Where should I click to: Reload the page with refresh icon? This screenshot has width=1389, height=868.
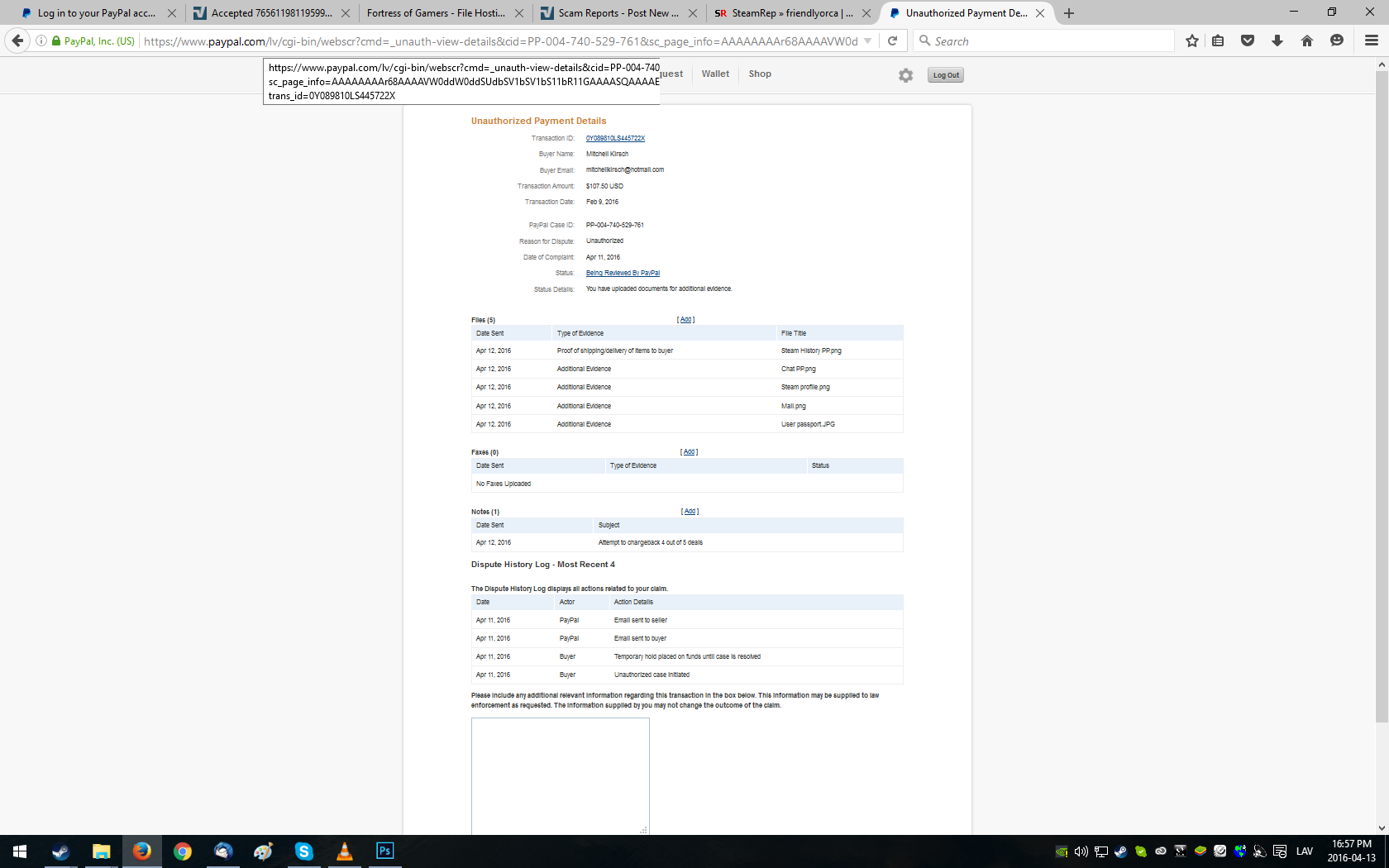[892, 41]
